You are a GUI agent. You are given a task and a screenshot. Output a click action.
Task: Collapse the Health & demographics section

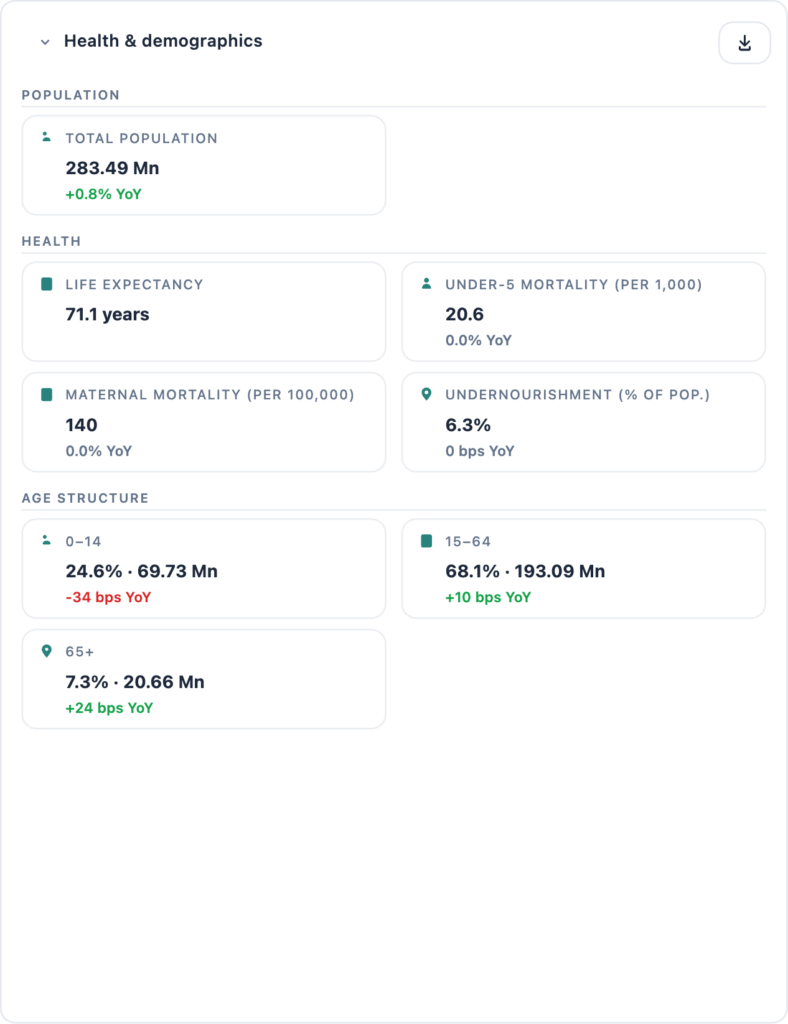pyautogui.click(x=45, y=42)
